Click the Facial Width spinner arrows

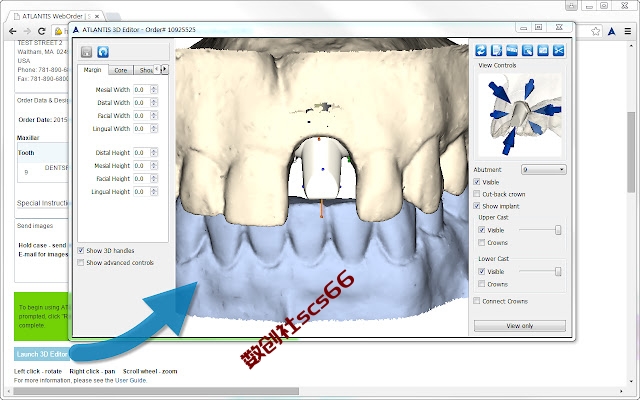[x=154, y=116]
